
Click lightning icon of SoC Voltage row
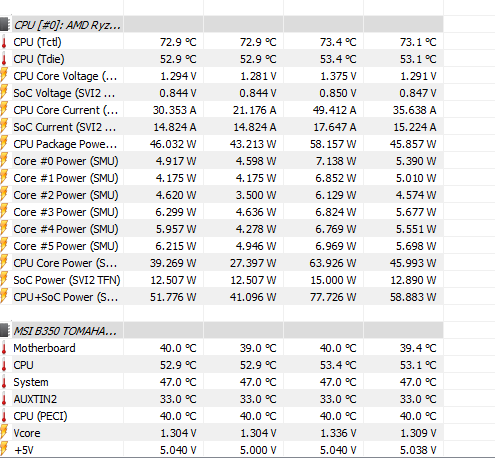(x=4, y=92)
